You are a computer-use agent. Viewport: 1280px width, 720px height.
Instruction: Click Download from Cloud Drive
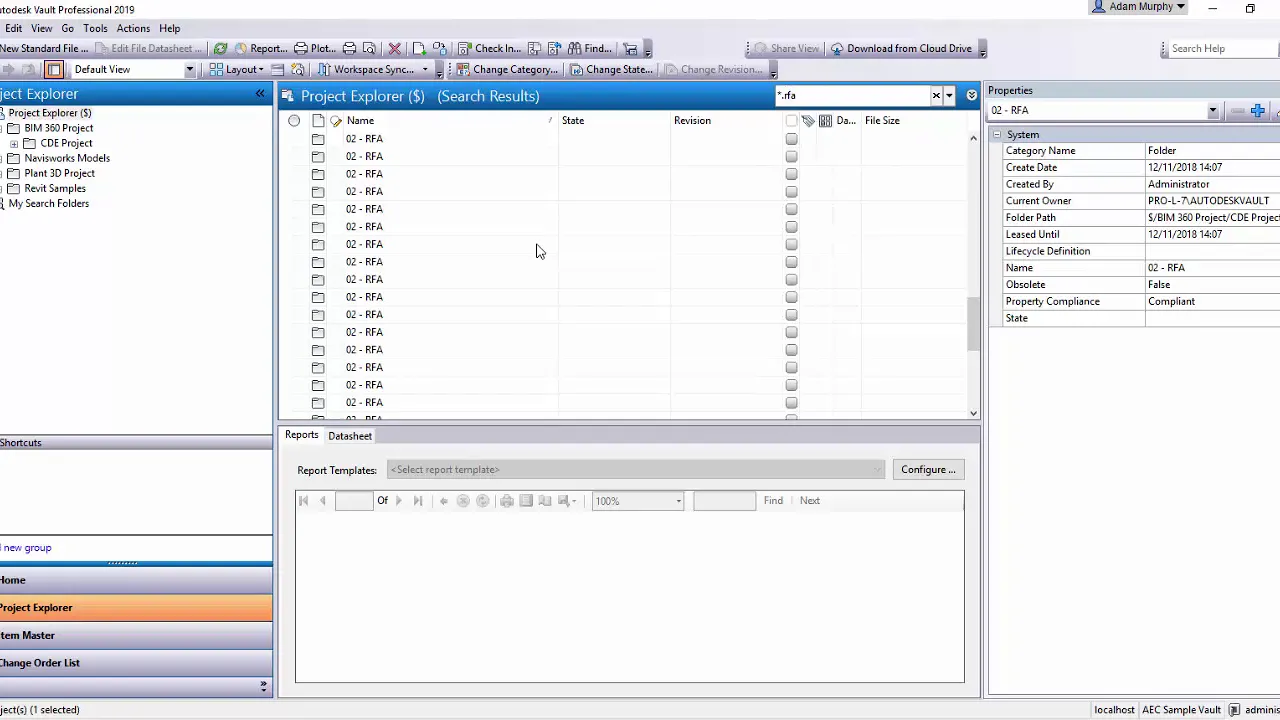(x=901, y=48)
